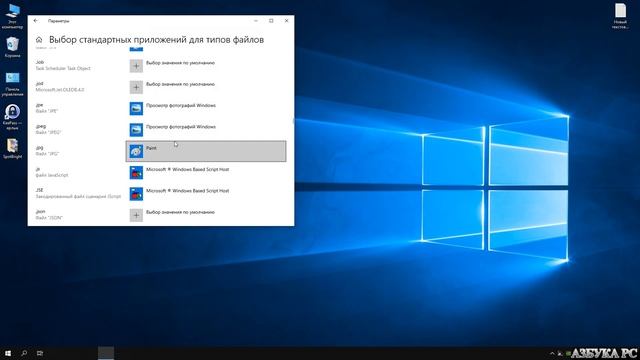Change the Script Host default for .js files
Image resolution: width=640 pixels, height=360 pixels.
[x=206, y=173]
